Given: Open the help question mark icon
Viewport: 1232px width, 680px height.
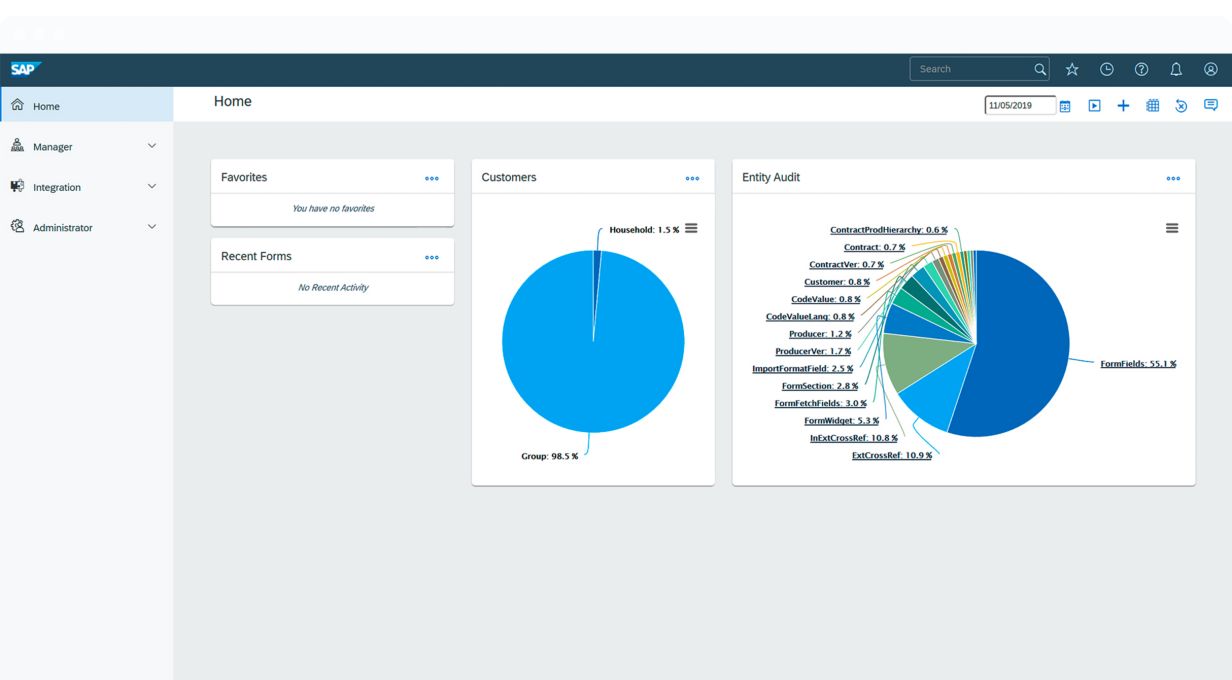Looking at the screenshot, I should [x=1141, y=69].
